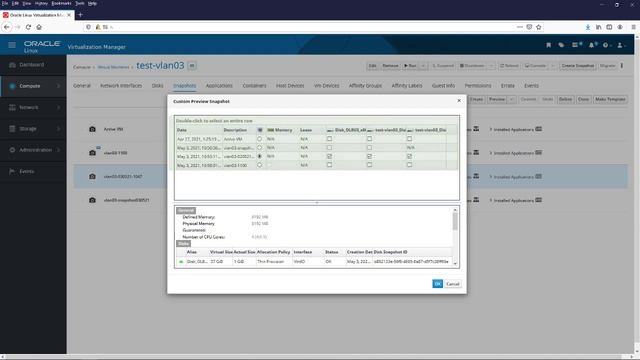Screen dimensions: 640x360
Task: Toggle the hamburger navigation menu icon
Action: point(12,45)
